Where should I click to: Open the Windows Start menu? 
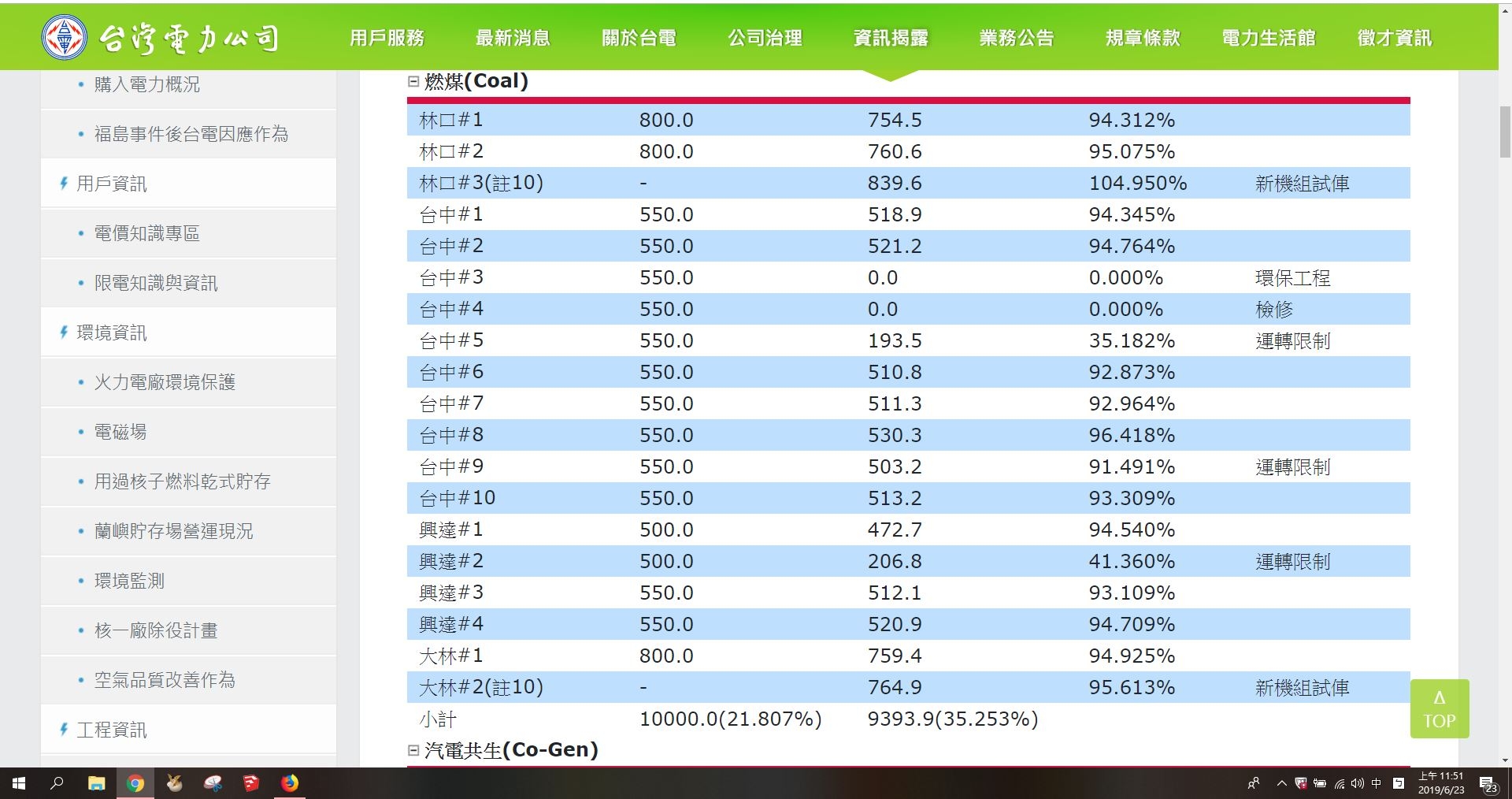click(x=19, y=783)
